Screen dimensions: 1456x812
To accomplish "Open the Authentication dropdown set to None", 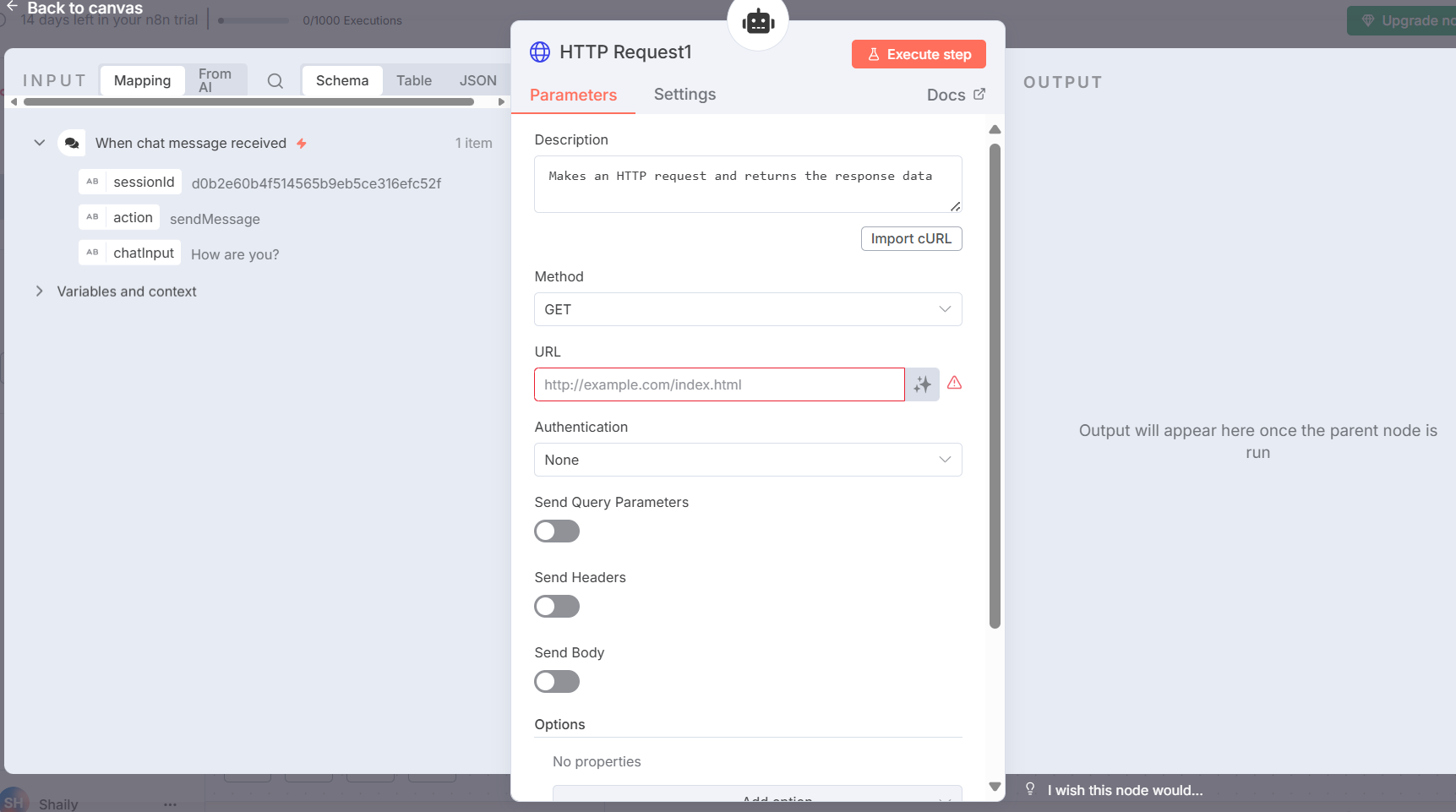I will click(x=747, y=460).
